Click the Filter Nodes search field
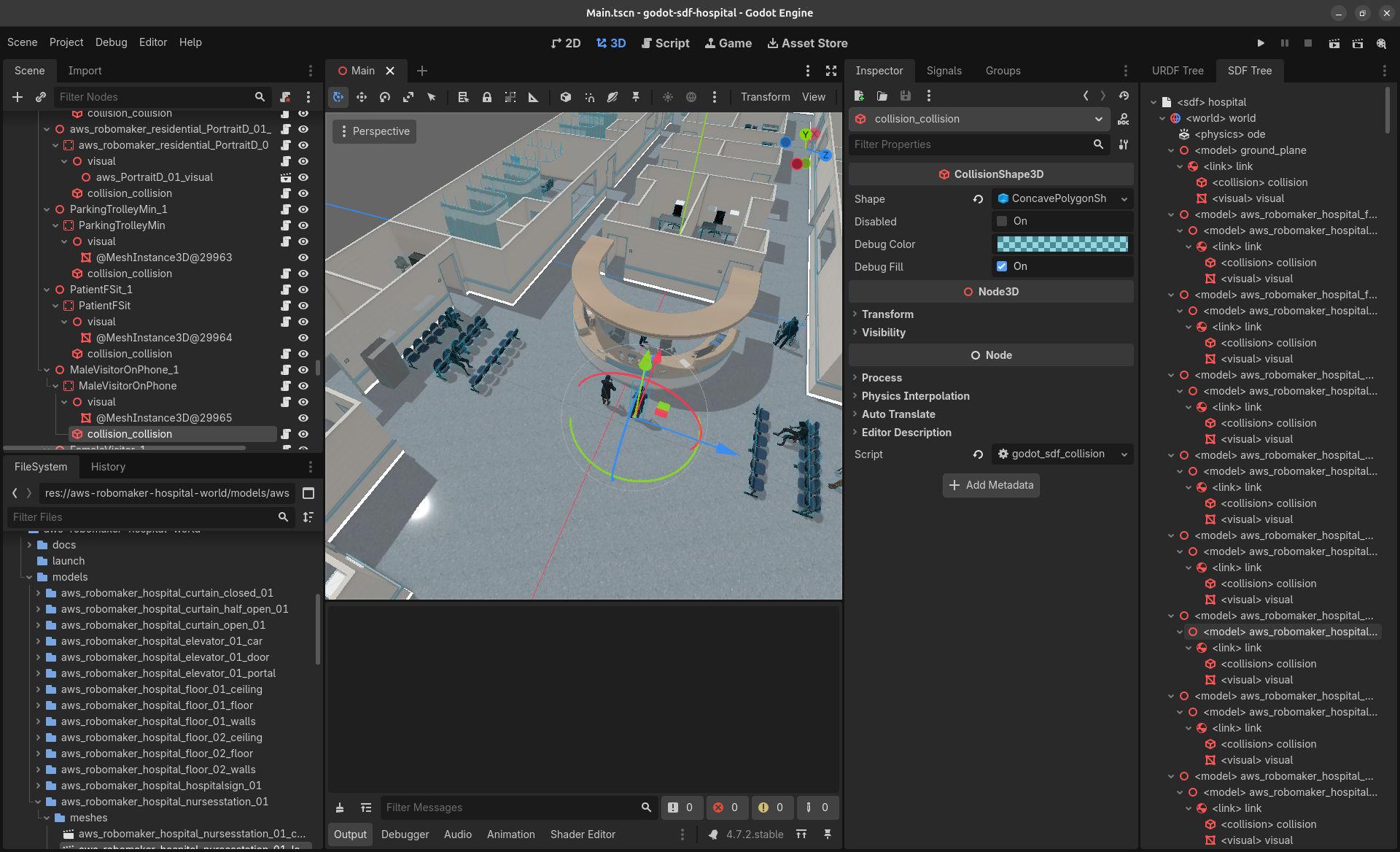Image resolution: width=1400 pixels, height=852 pixels. (x=162, y=97)
